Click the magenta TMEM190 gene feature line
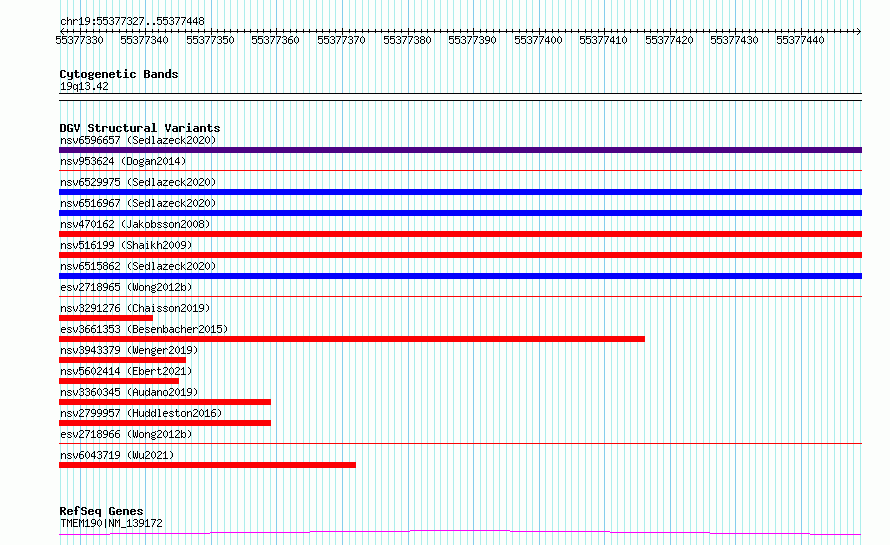Screen dimensions: 890x545 click(460, 533)
